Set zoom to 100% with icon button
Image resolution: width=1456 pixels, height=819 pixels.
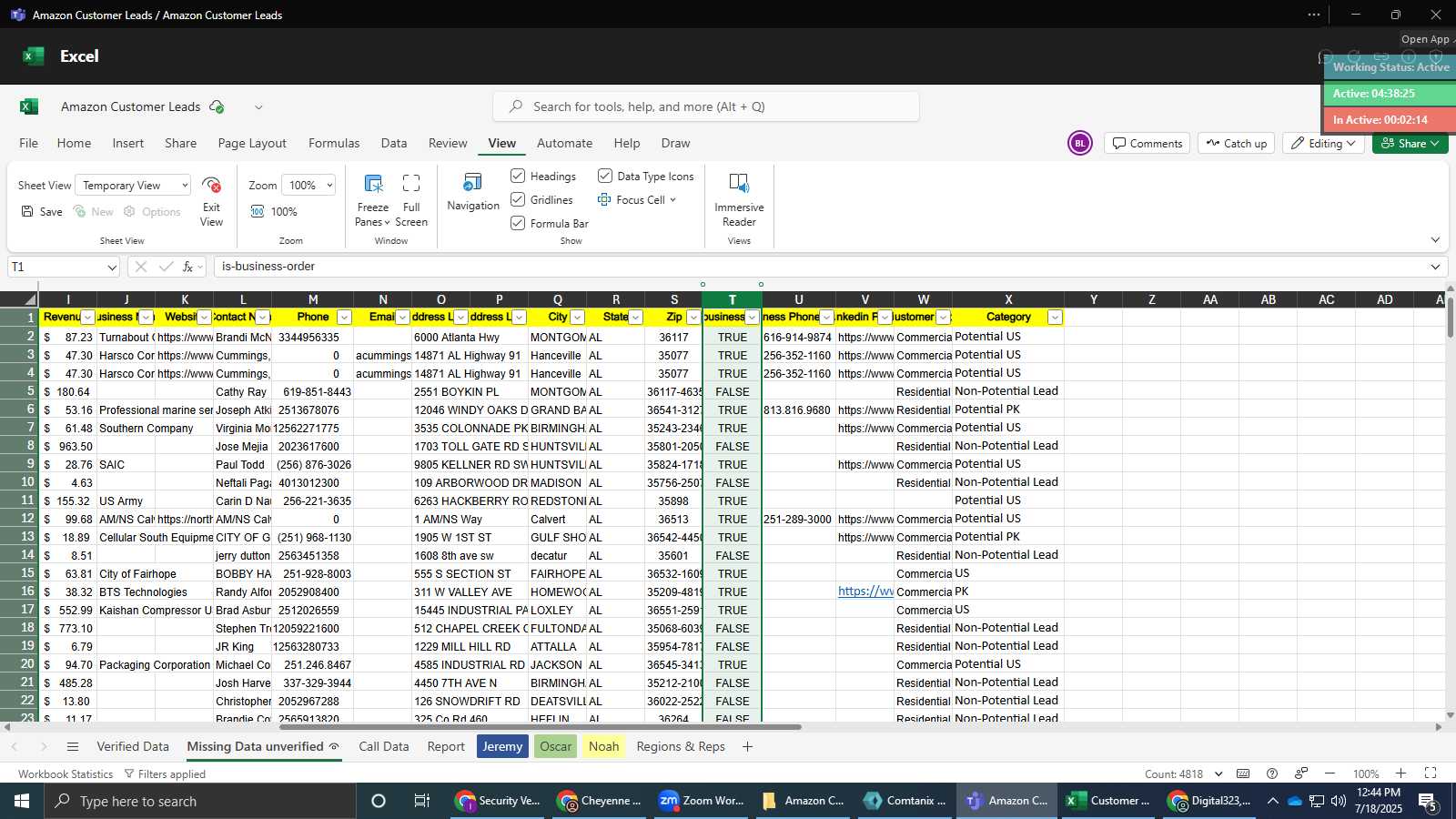(x=274, y=212)
